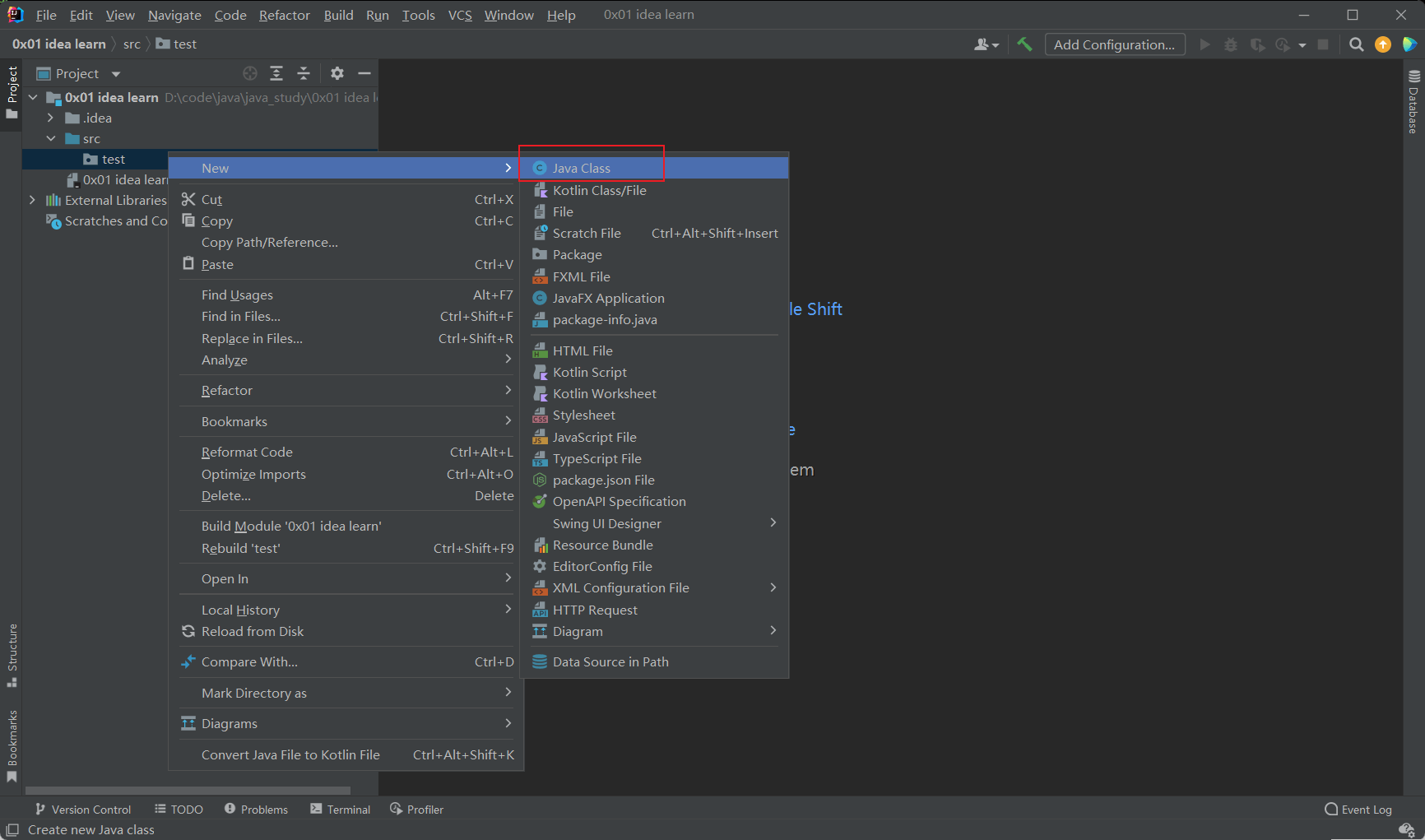
Task: Expand the Diagram submenu
Action: tap(654, 631)
